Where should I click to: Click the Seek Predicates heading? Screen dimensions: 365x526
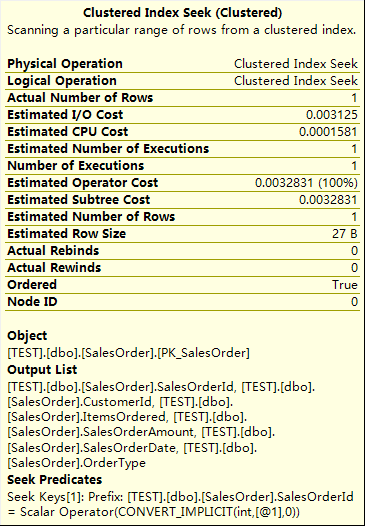(55, 480)
